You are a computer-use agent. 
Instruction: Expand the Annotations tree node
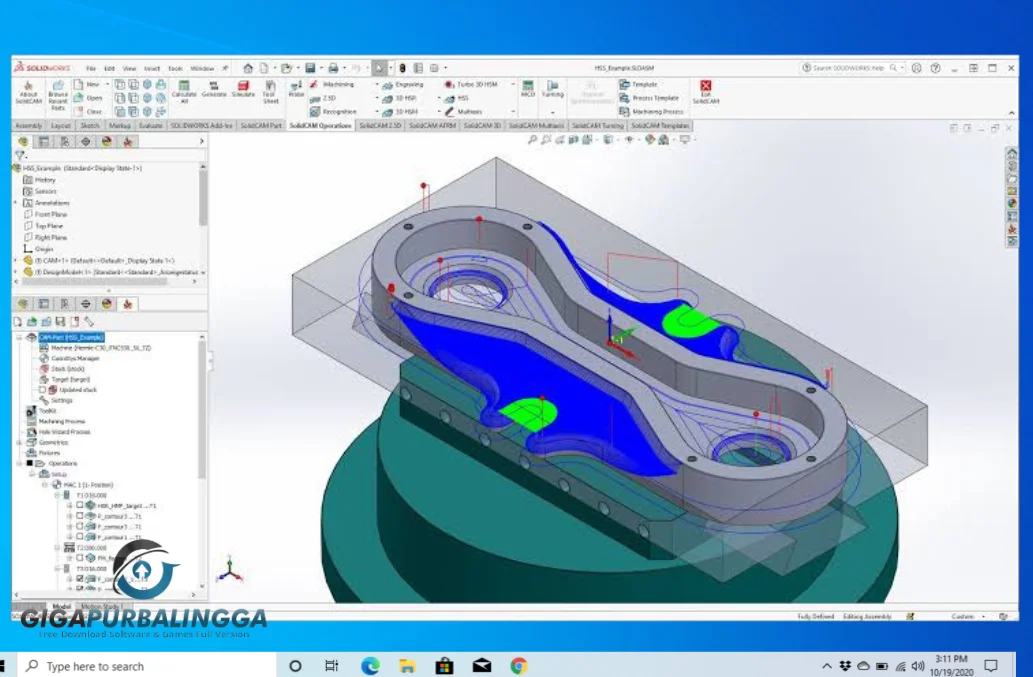point(16,203)
